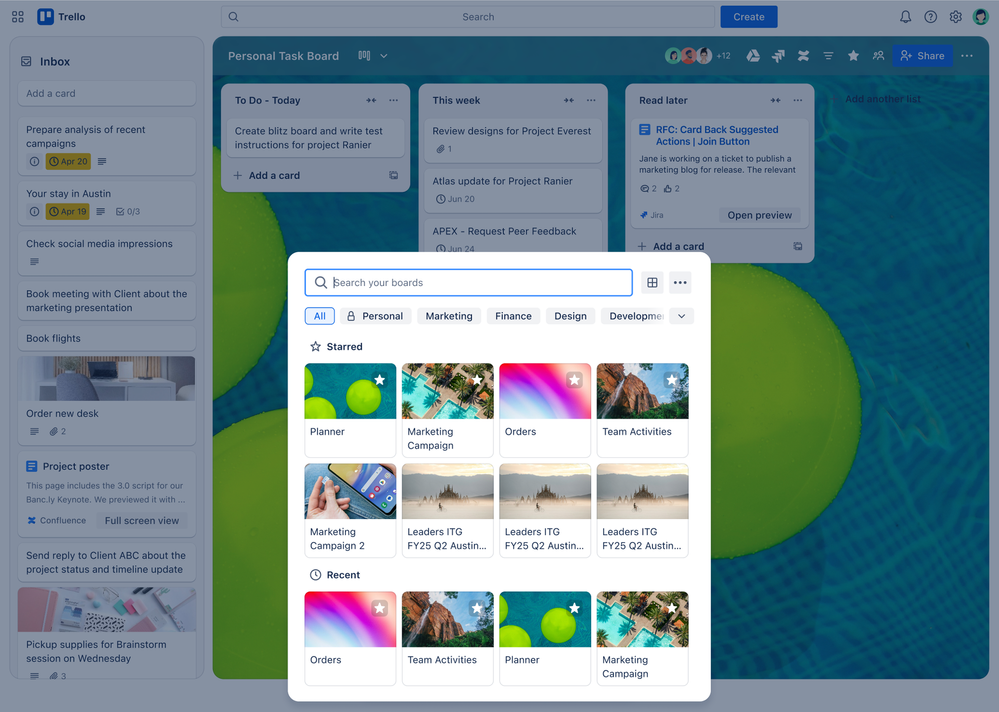Collapse the Read later list
999x712 pixels.
tap(775, 101)
